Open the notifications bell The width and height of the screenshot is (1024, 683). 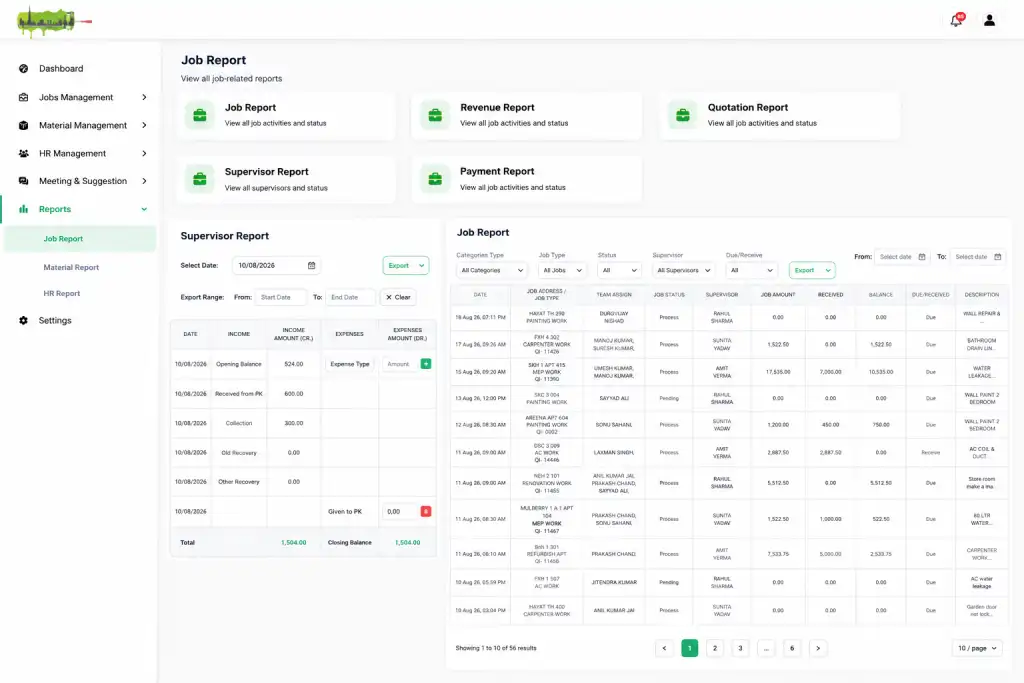pyautogui.click(x=956, y=20)
